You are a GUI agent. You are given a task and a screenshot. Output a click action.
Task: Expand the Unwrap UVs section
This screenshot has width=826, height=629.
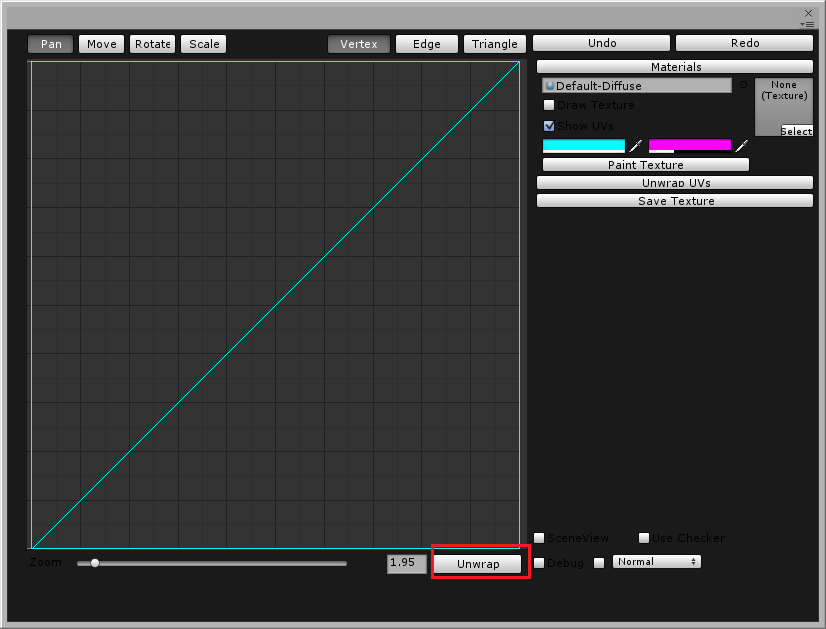pyautogui.click(x=675, y=183)
